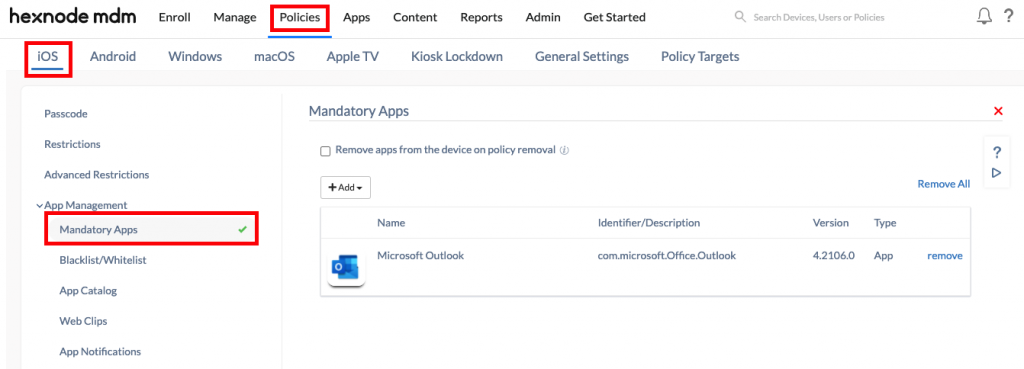Click the Remove All link
The image size is (1024, 369).
coord(944,184)
